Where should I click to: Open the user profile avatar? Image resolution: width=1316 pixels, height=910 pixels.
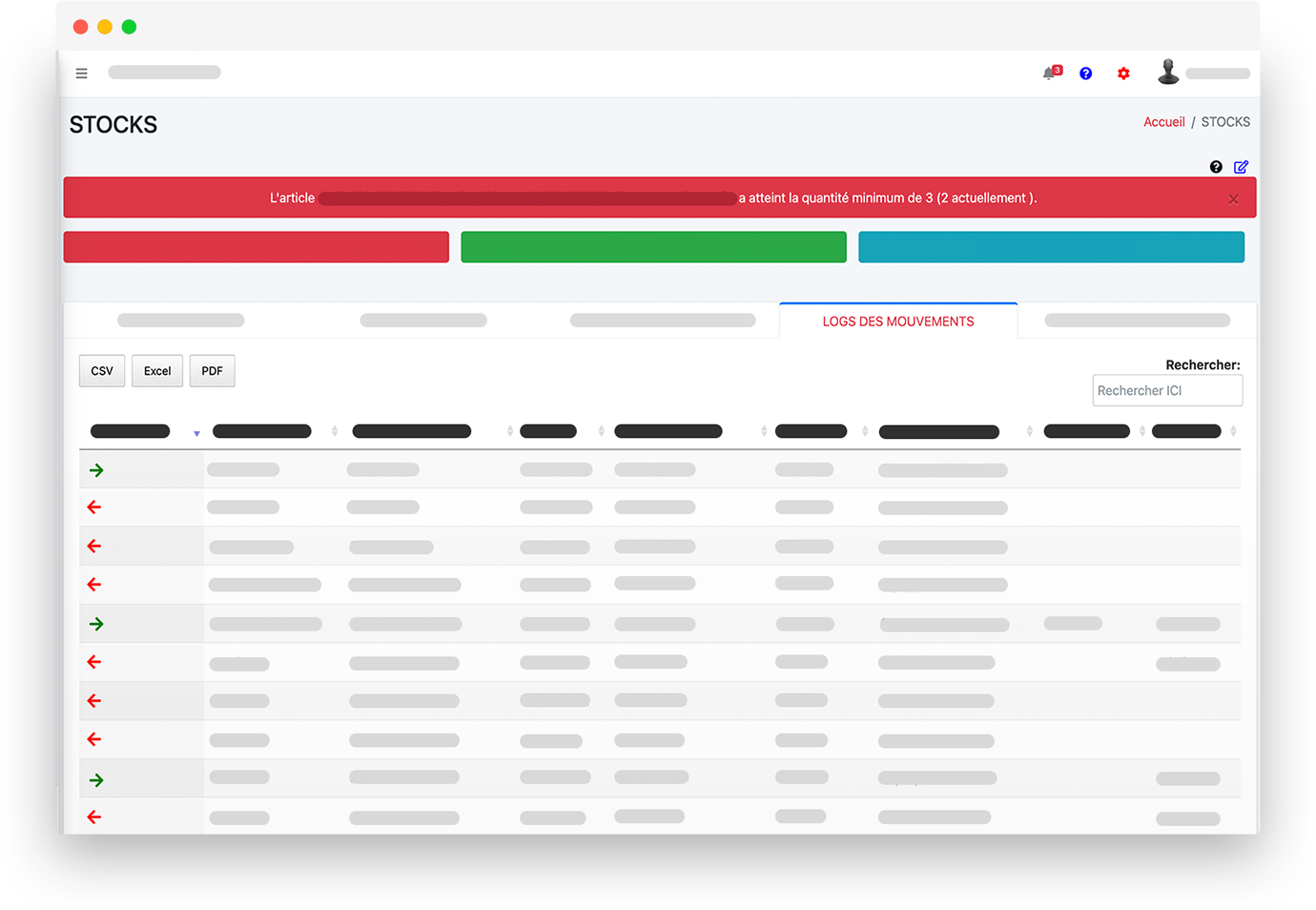(1168, 72)
